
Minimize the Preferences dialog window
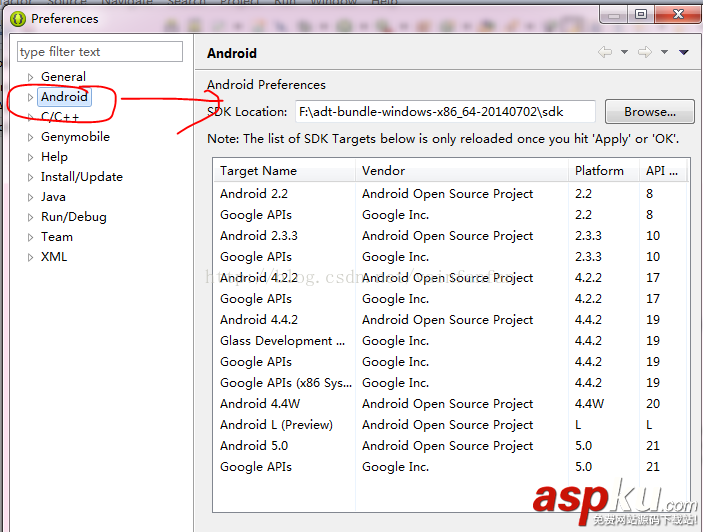coord(614,14)
